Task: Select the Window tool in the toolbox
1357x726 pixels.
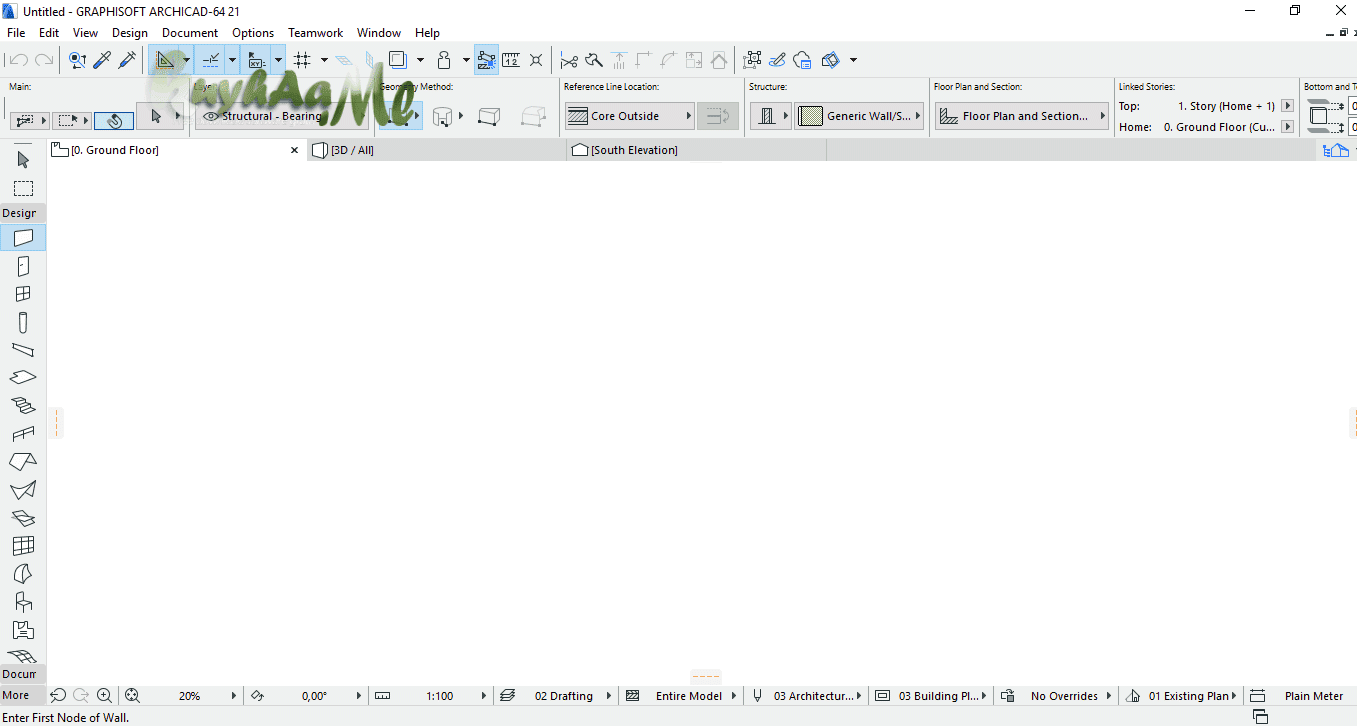Action: [23, 294]
